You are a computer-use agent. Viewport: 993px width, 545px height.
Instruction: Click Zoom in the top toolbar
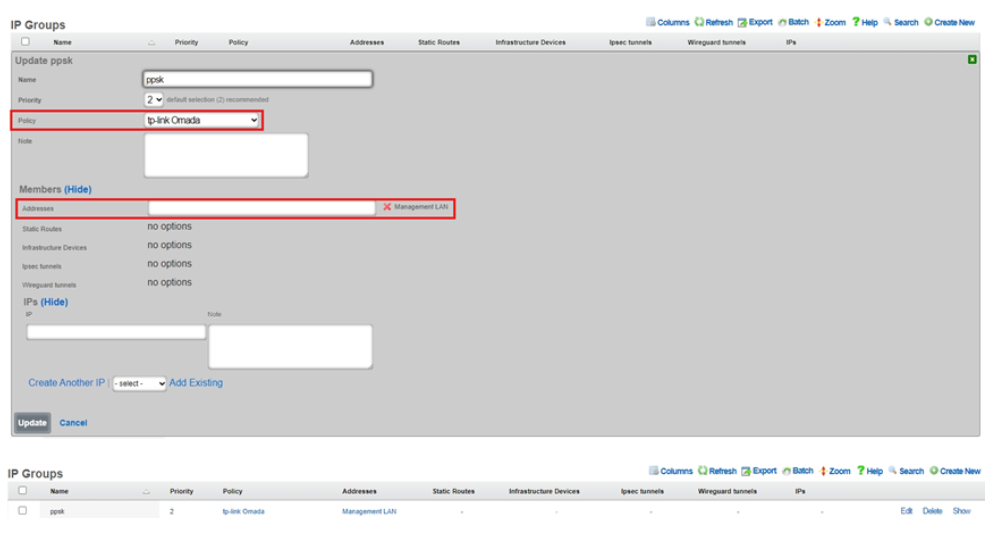(x=830, y=22)
